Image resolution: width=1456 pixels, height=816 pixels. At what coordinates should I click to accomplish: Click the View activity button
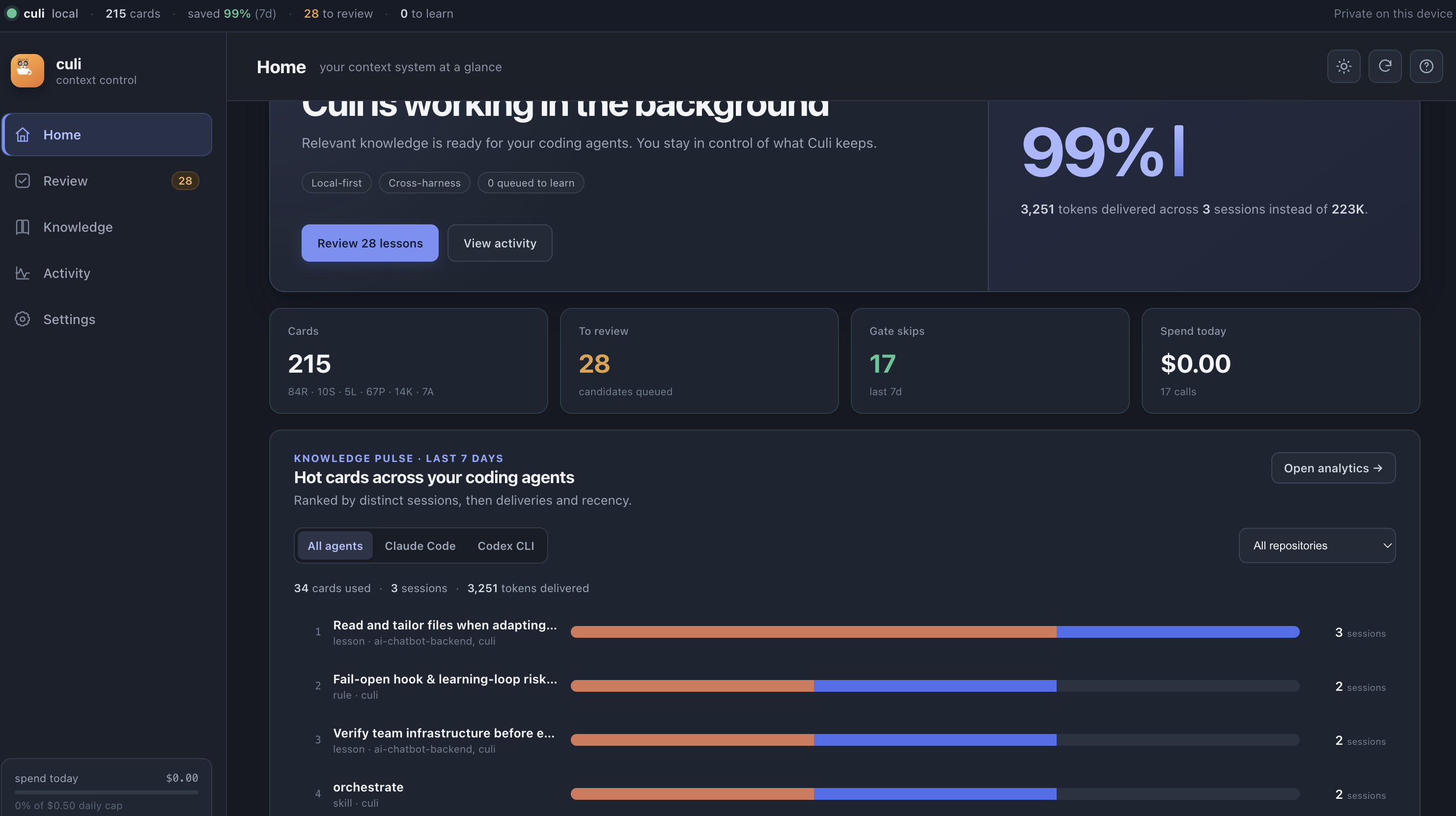click(500, 243)
